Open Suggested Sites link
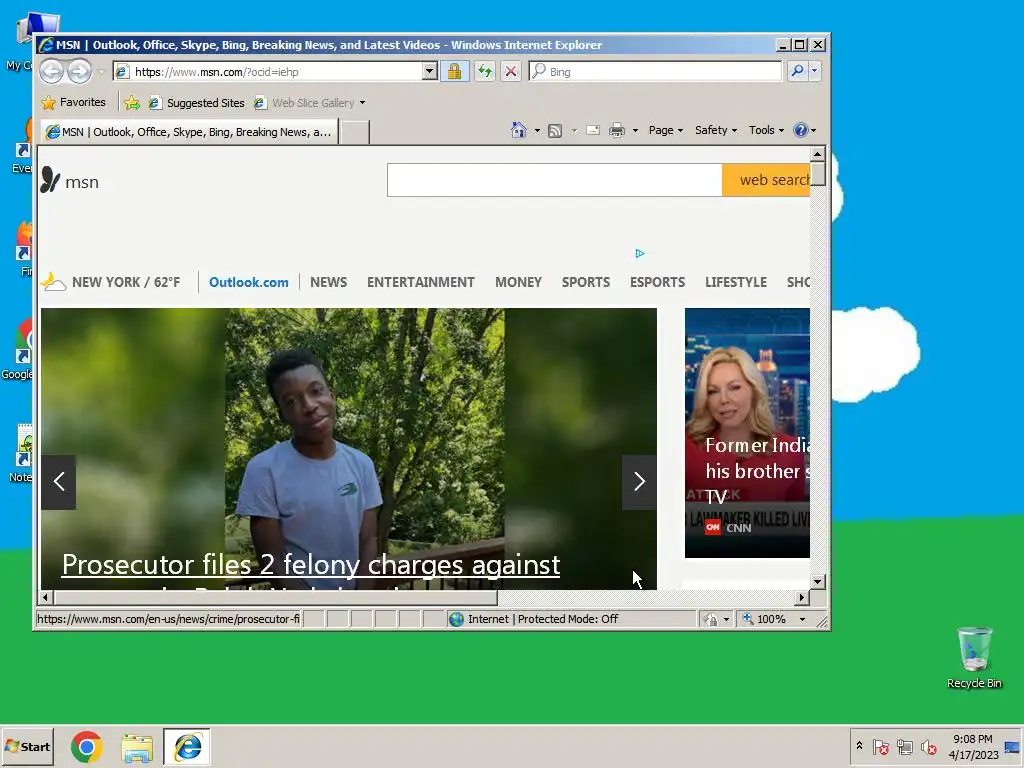The height and width of the screenshot is (768, 1024). click(x=197, y=103)
